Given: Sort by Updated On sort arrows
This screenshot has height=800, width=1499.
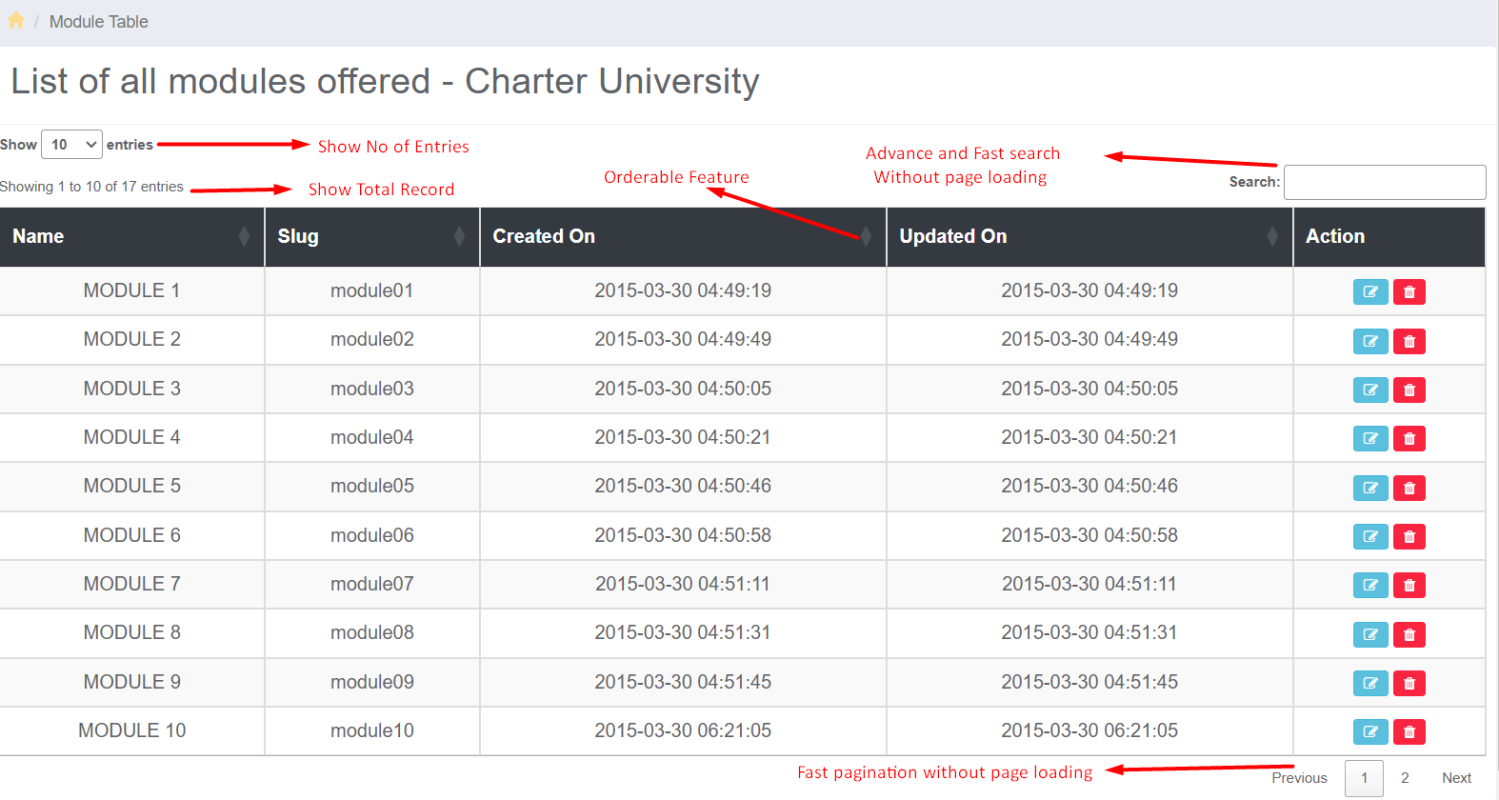Looking at the screenshot, I should (1272, 237).
